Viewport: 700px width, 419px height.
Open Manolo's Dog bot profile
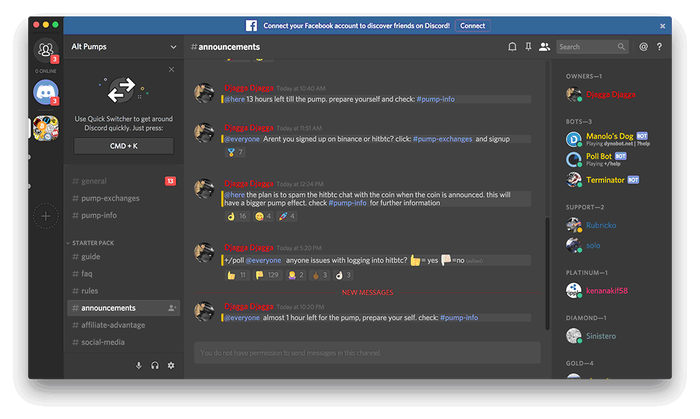click(x=610, y=139)
